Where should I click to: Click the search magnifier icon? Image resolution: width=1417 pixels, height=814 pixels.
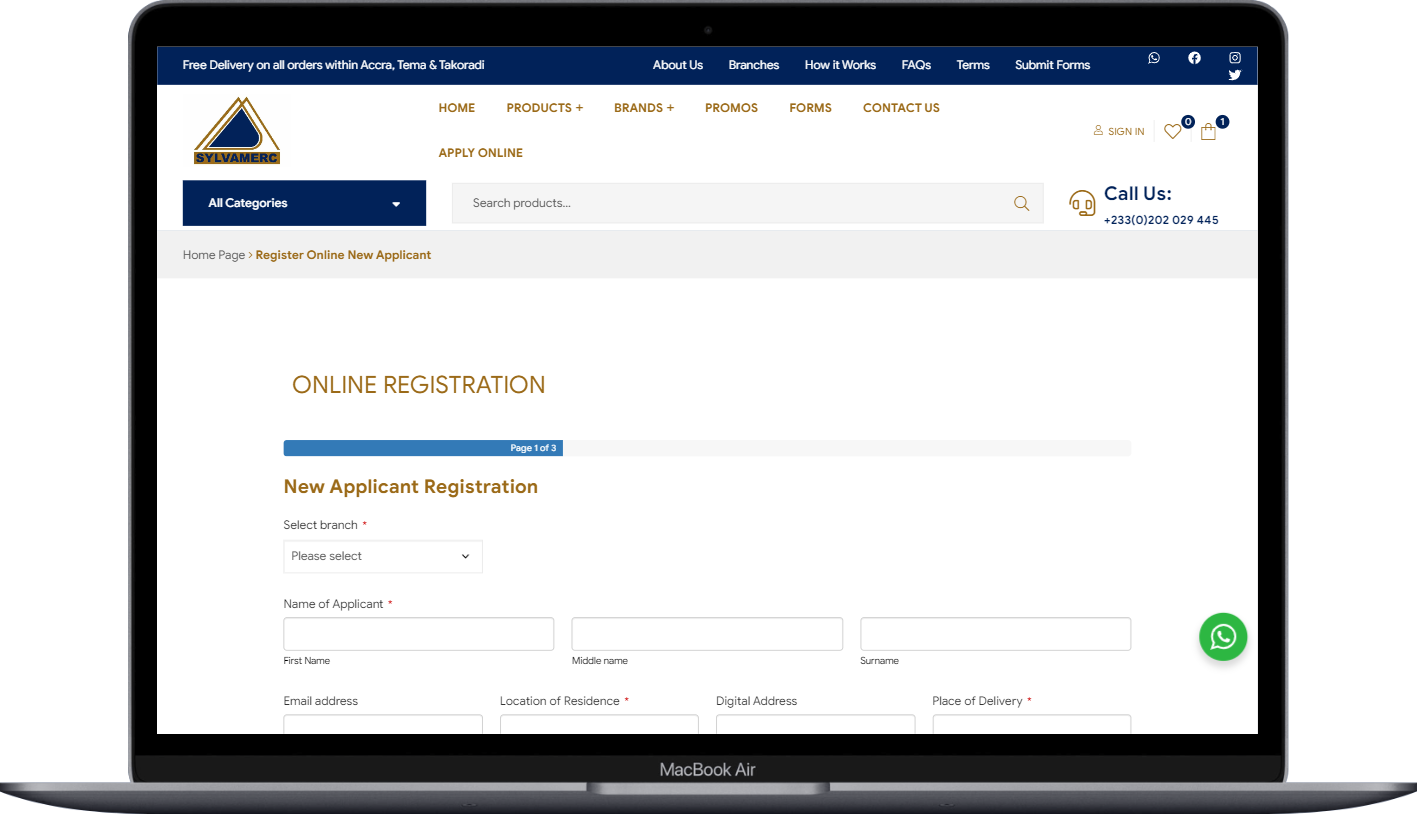[1021, 203]
